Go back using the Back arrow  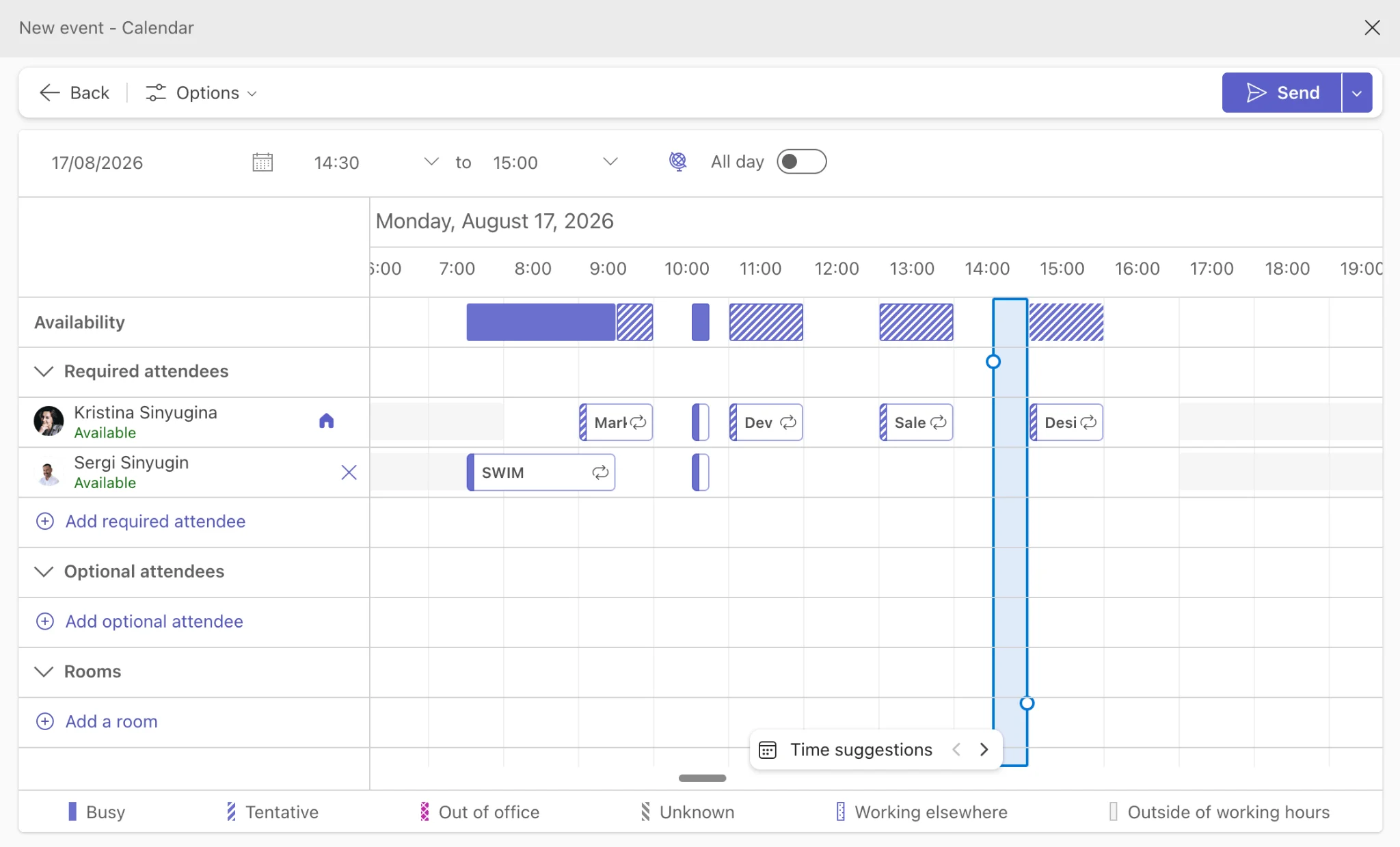[74, 93]
